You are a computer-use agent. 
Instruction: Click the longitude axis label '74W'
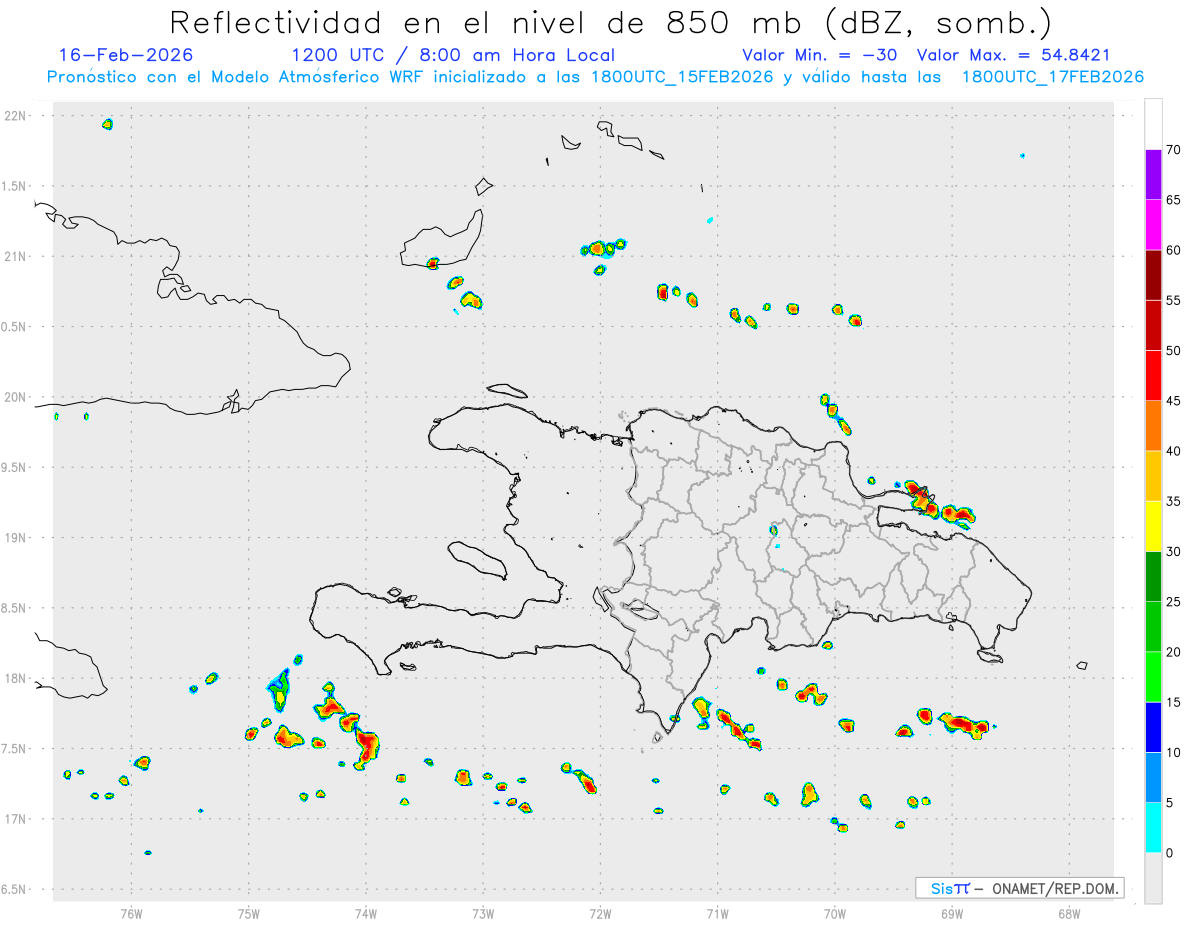click(x=365, y=913)
